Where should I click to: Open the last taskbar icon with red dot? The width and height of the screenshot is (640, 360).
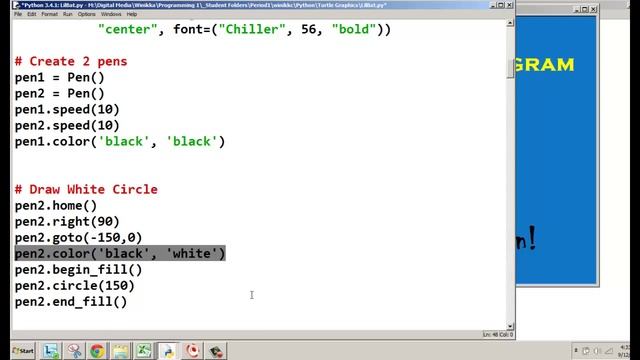point(216,351)
